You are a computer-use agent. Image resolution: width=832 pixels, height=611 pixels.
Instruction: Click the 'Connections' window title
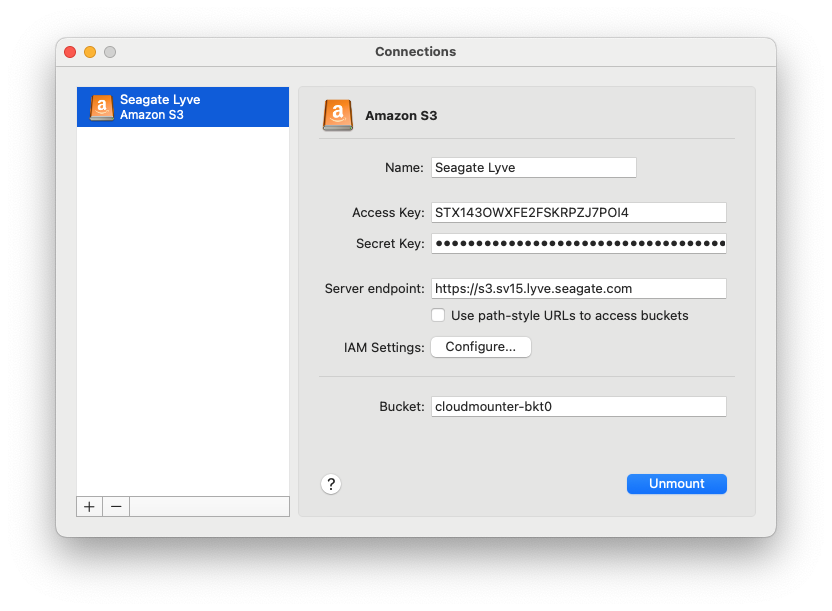415,51
